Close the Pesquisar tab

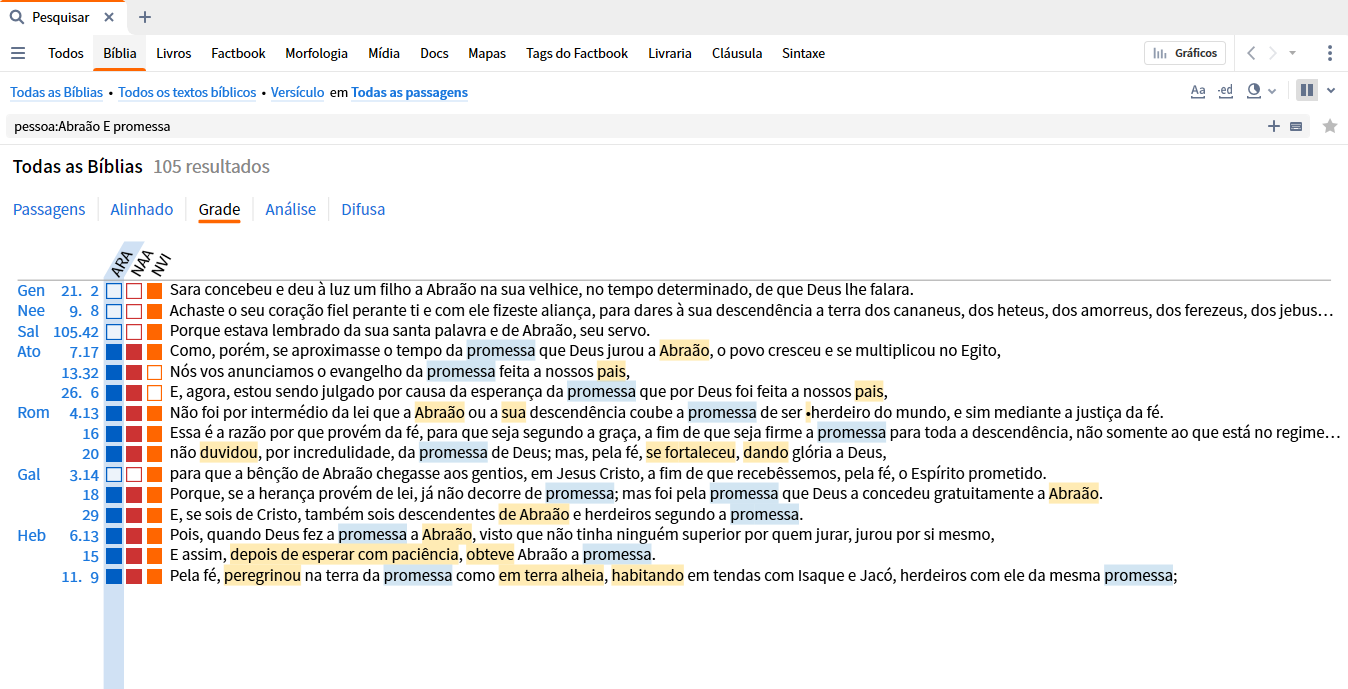click(109, 17)
